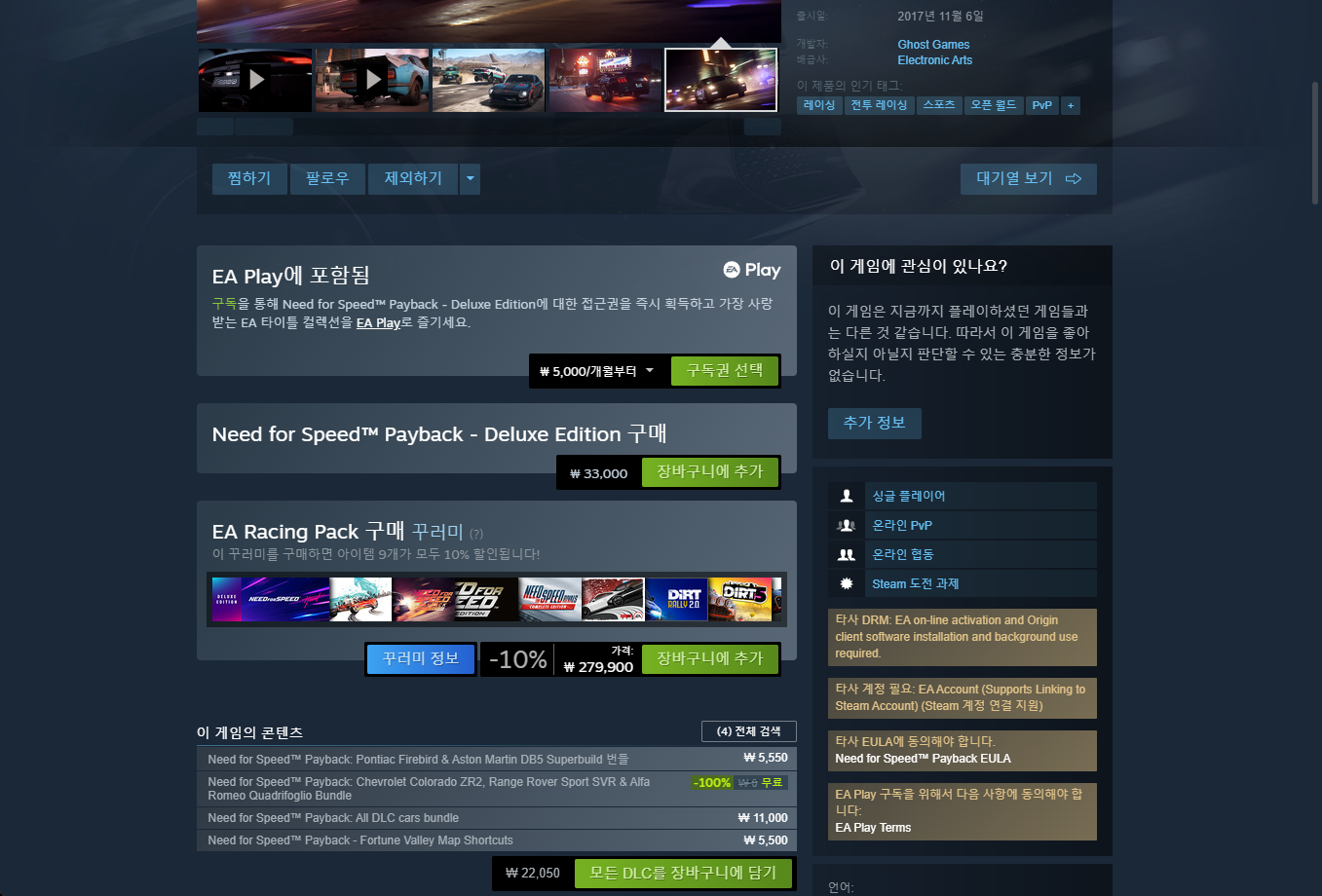Image resolution: width=1322 pixels, height=896 pixels.
Task: Open 대기열 보기 queue button
Action: click(x=1029, y=178)
